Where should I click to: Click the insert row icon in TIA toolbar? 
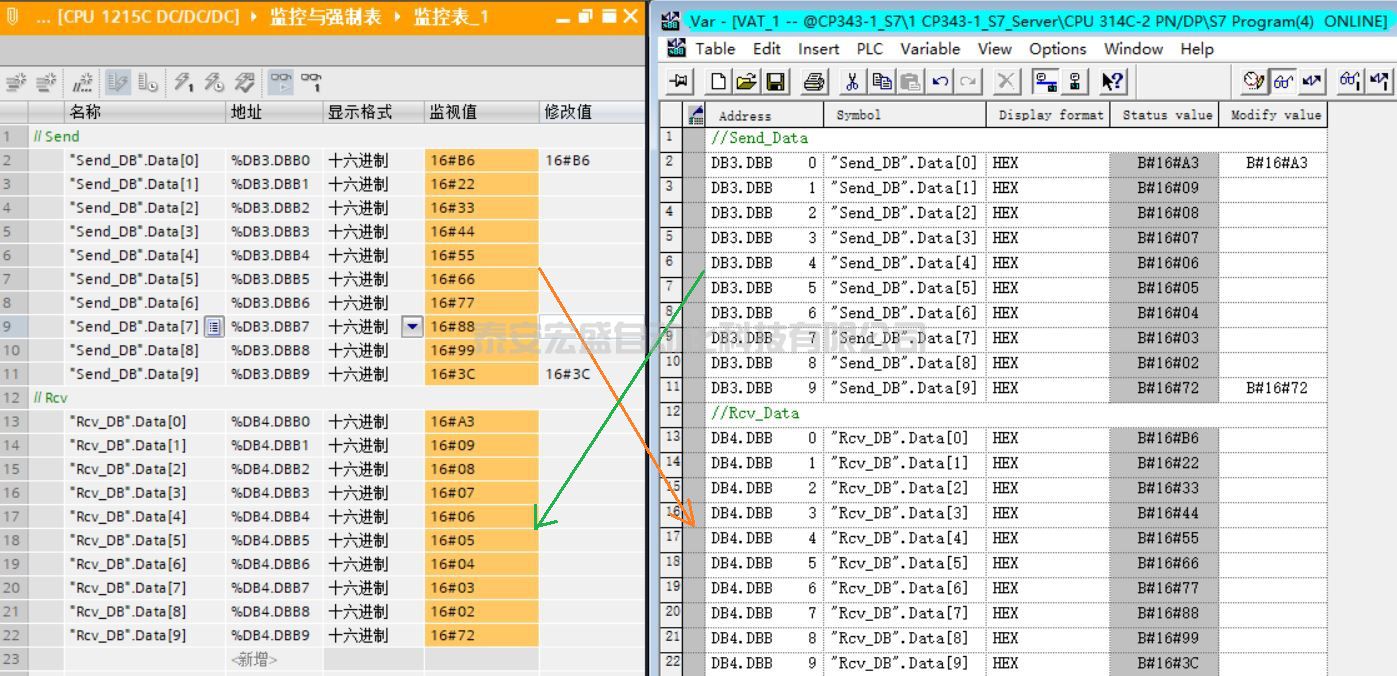coord(16,83)
